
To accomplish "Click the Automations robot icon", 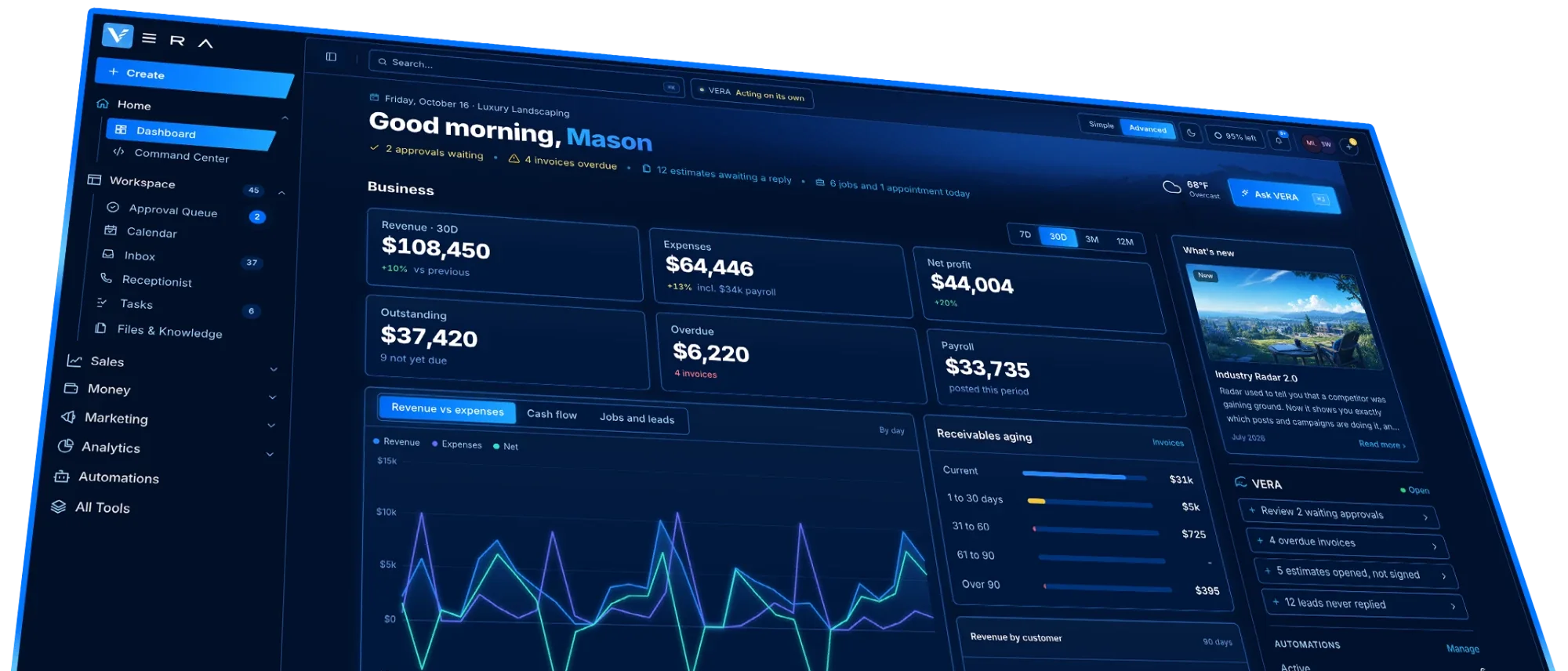I will (62, 476).
